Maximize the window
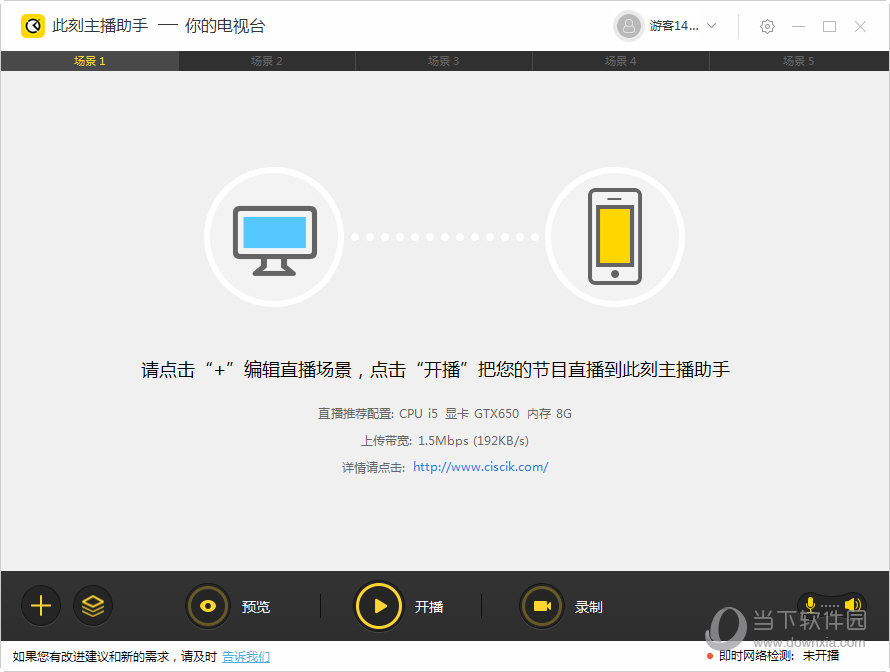The height and width of the screenshot is (672, 890). tap(829, 26)
